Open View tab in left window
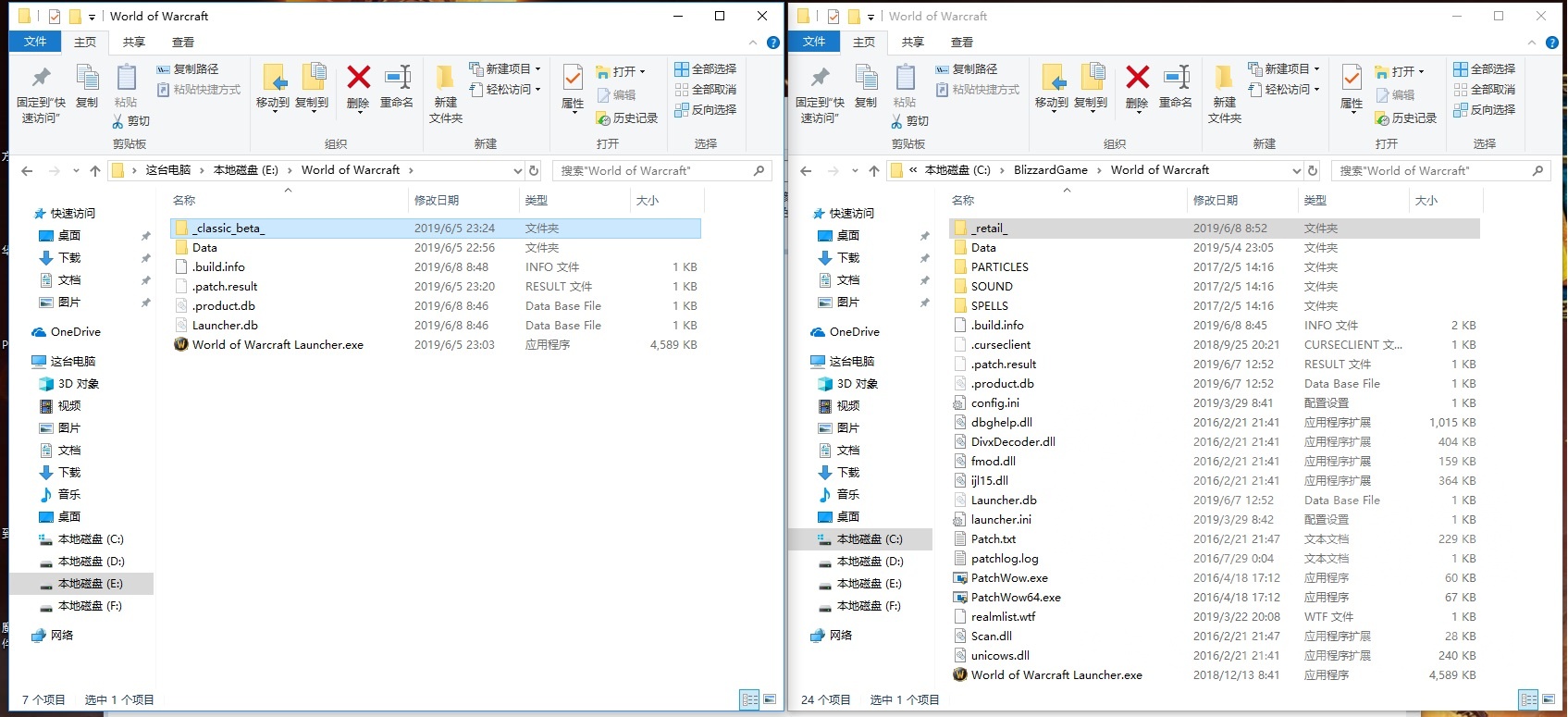This screenshot has width=1568, height=717. tap(183, 43)
